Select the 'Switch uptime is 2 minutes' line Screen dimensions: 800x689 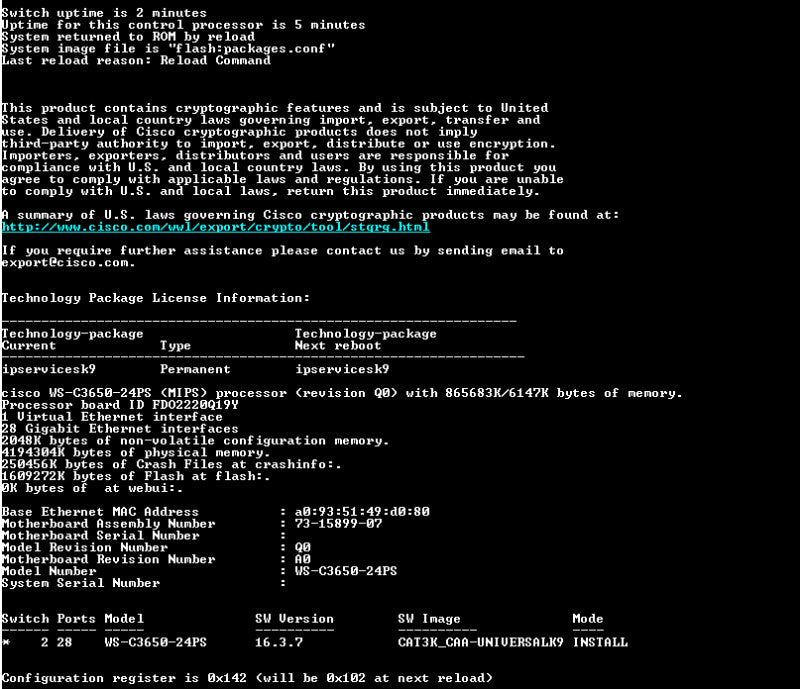click(104, 13)
